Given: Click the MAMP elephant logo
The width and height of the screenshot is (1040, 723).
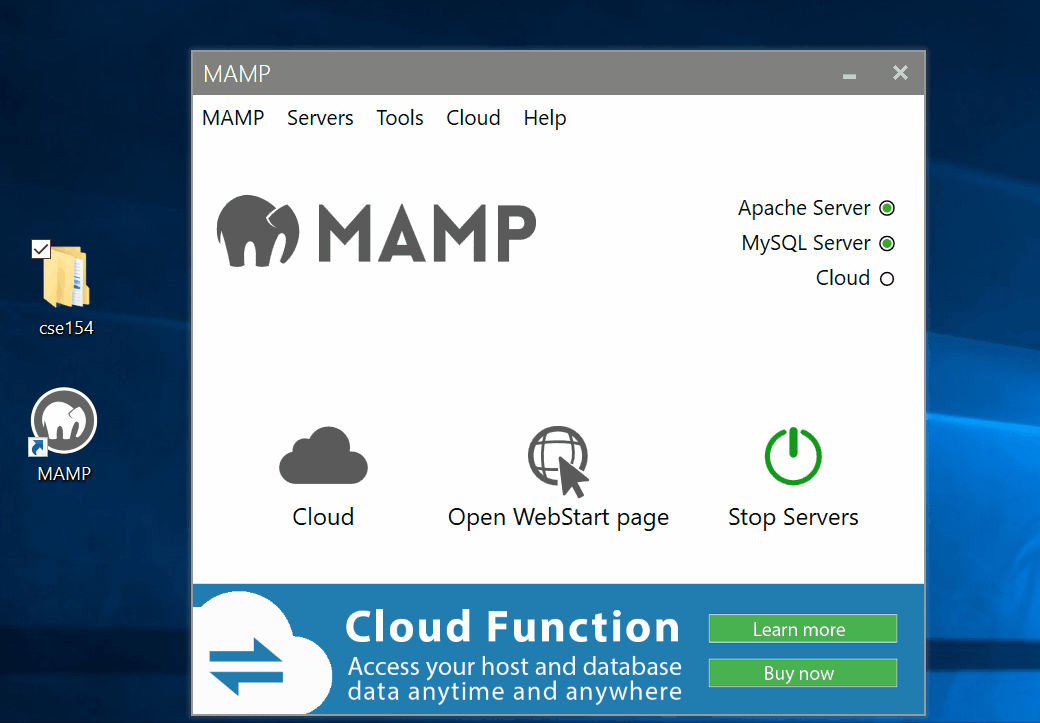Looking at the screenshot, I should tap(258, 231).
